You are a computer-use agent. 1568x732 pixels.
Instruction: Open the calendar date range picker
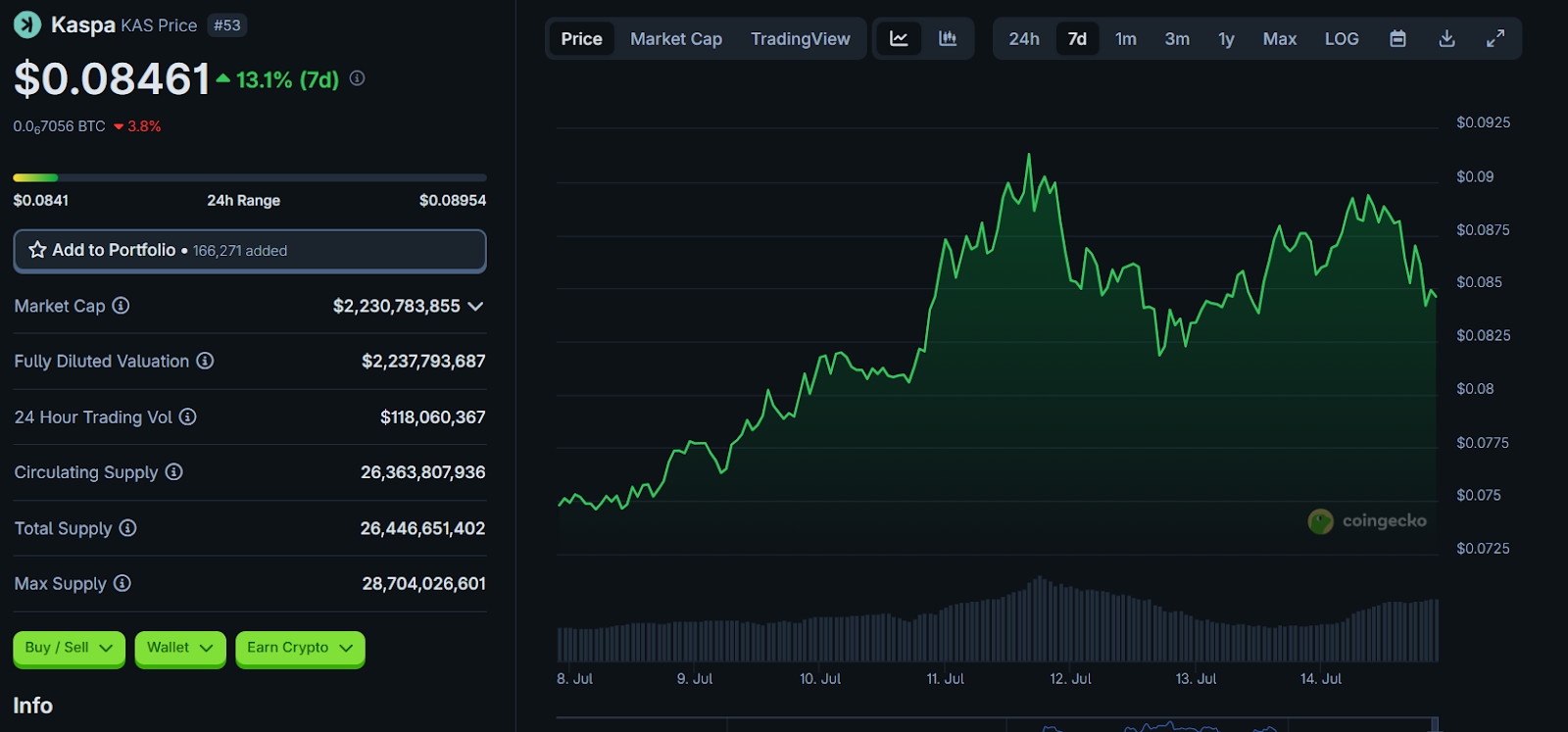1398,38
